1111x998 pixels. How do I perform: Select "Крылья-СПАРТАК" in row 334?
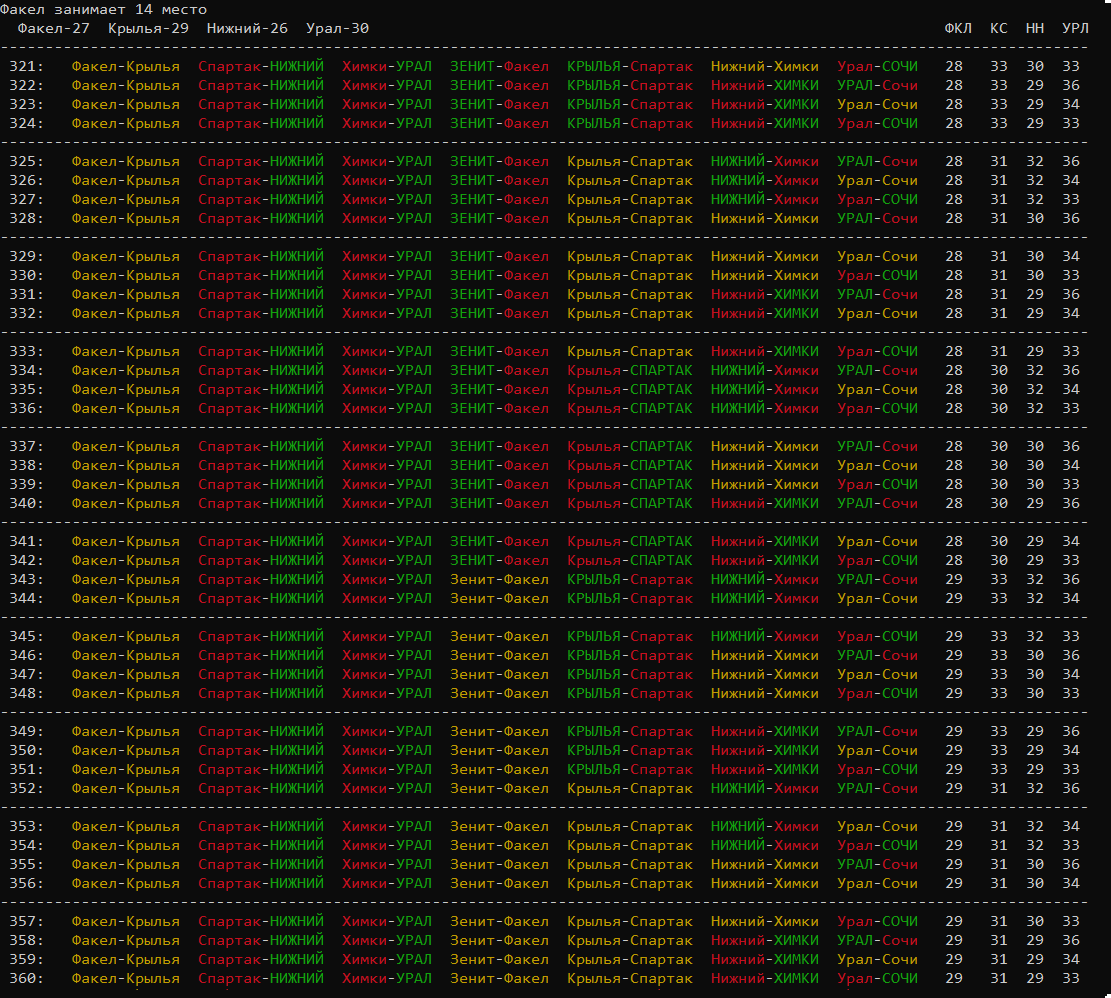[630, 370]
